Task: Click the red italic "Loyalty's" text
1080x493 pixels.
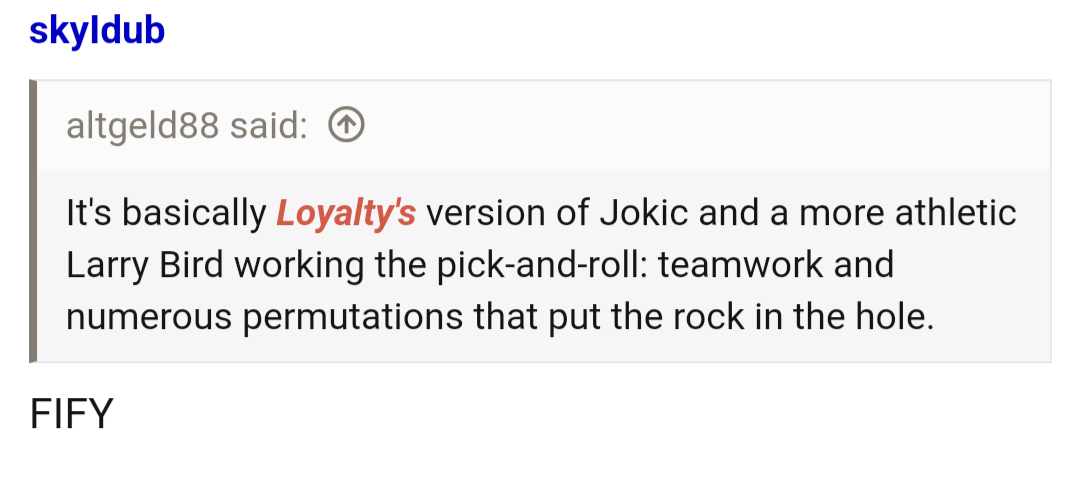Action: pos(345,213)
